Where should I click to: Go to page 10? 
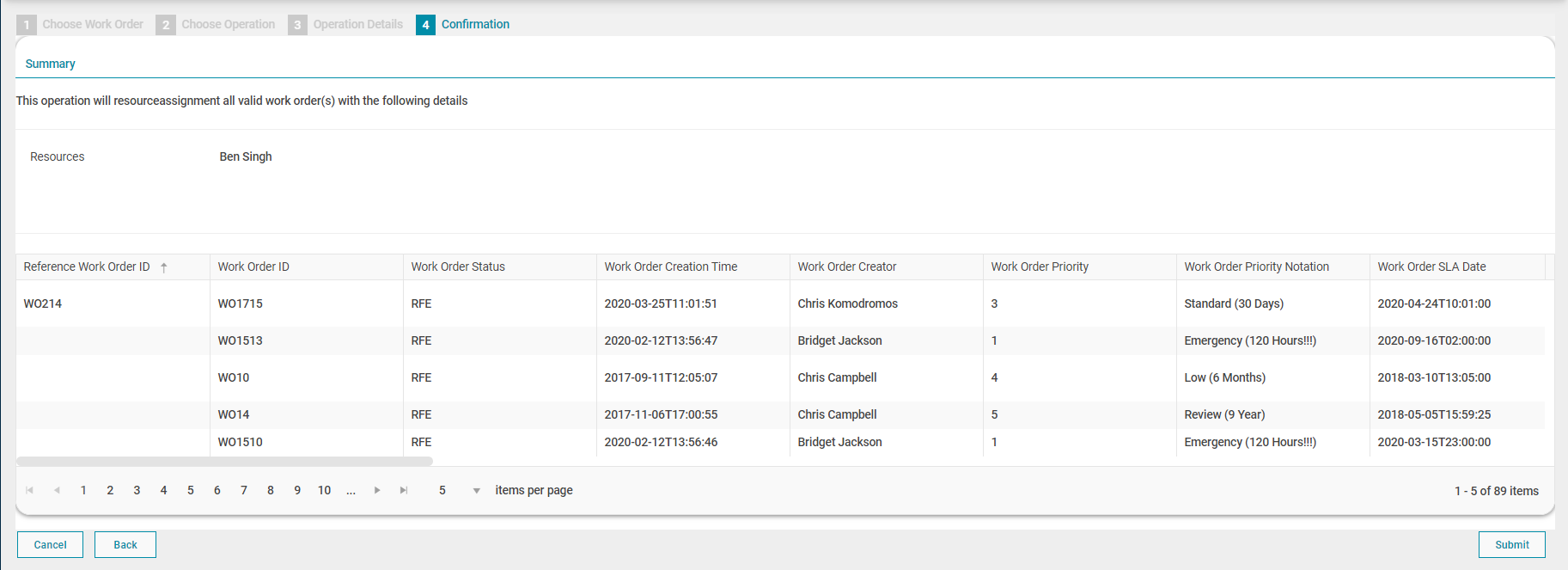pyautogui.click(x=324, y=490)
